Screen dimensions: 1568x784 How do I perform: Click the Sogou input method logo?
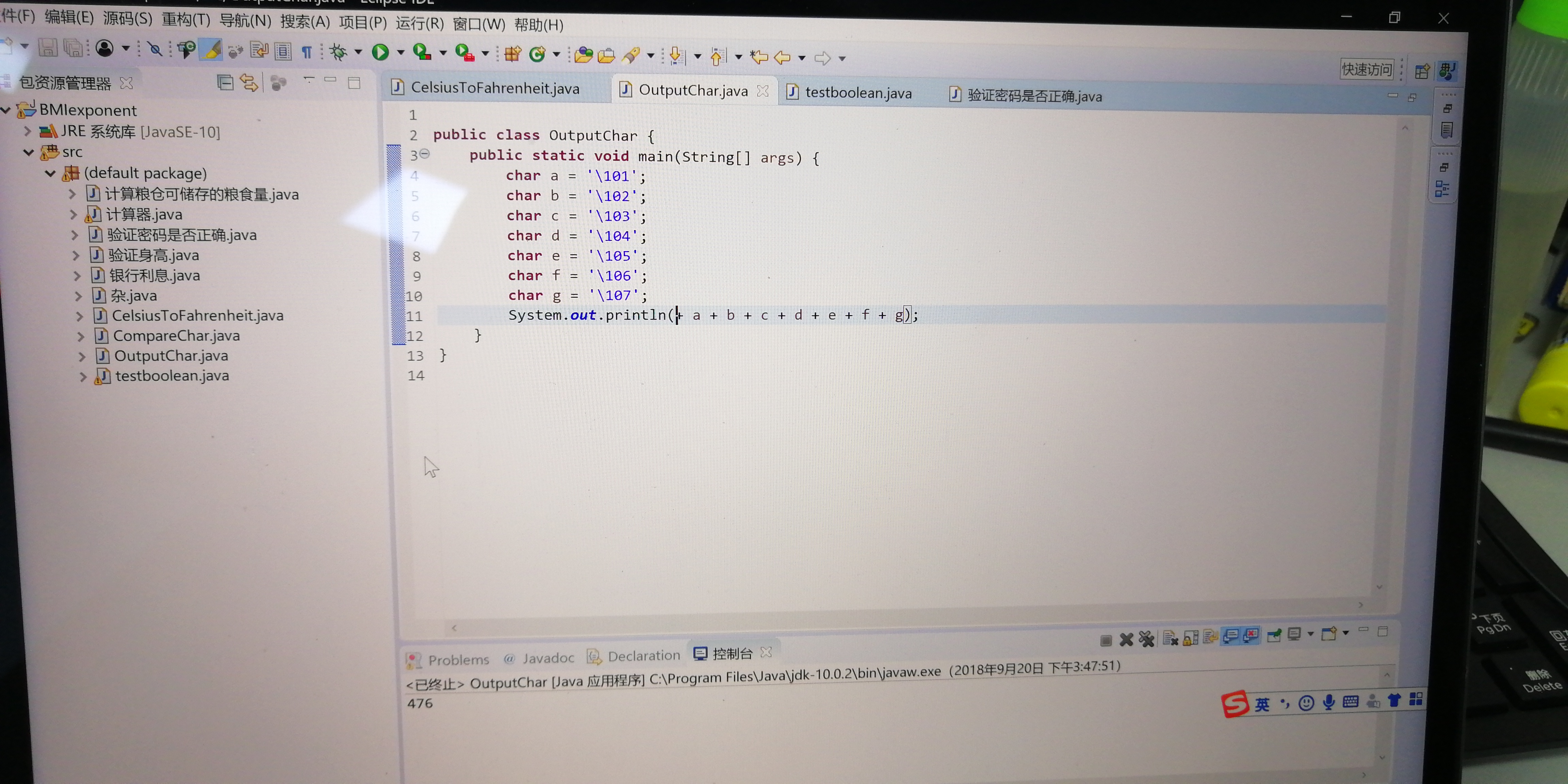coord(1235,705)
